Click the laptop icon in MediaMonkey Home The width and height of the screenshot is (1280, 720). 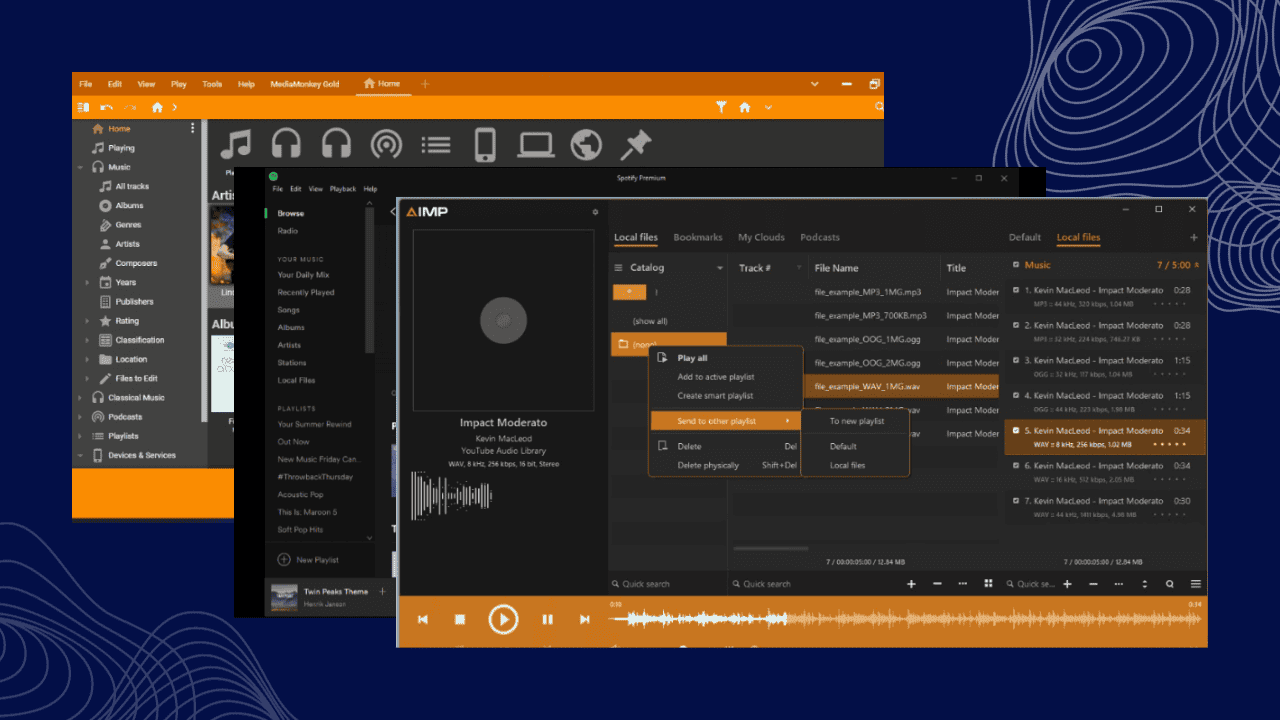tap(536, 144)
